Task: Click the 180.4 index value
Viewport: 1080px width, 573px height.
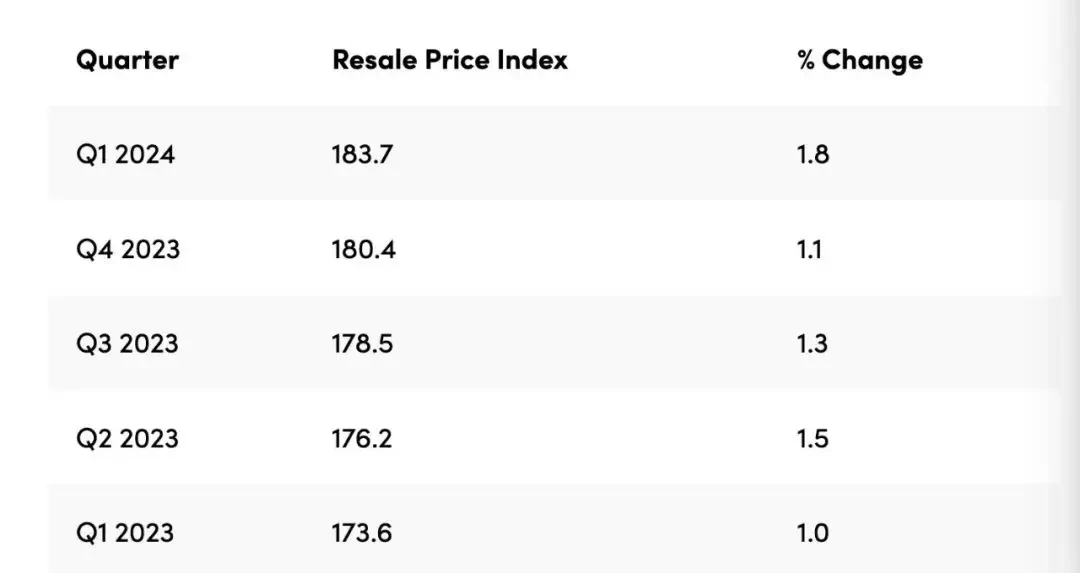Action: pos(364,249)
